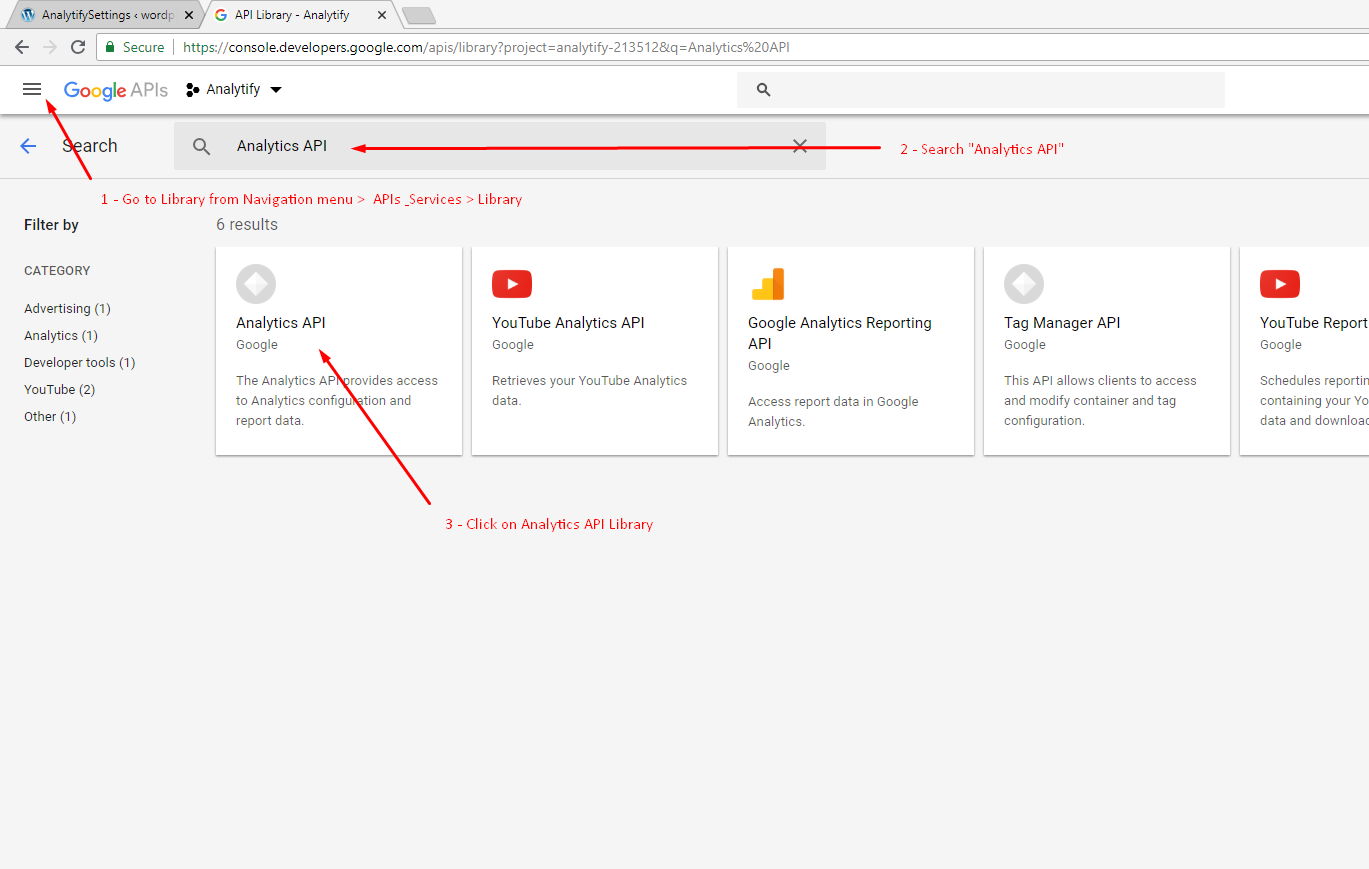Focus the top header search field
Screen dimensions: 1369x869
tap(981, 90)
